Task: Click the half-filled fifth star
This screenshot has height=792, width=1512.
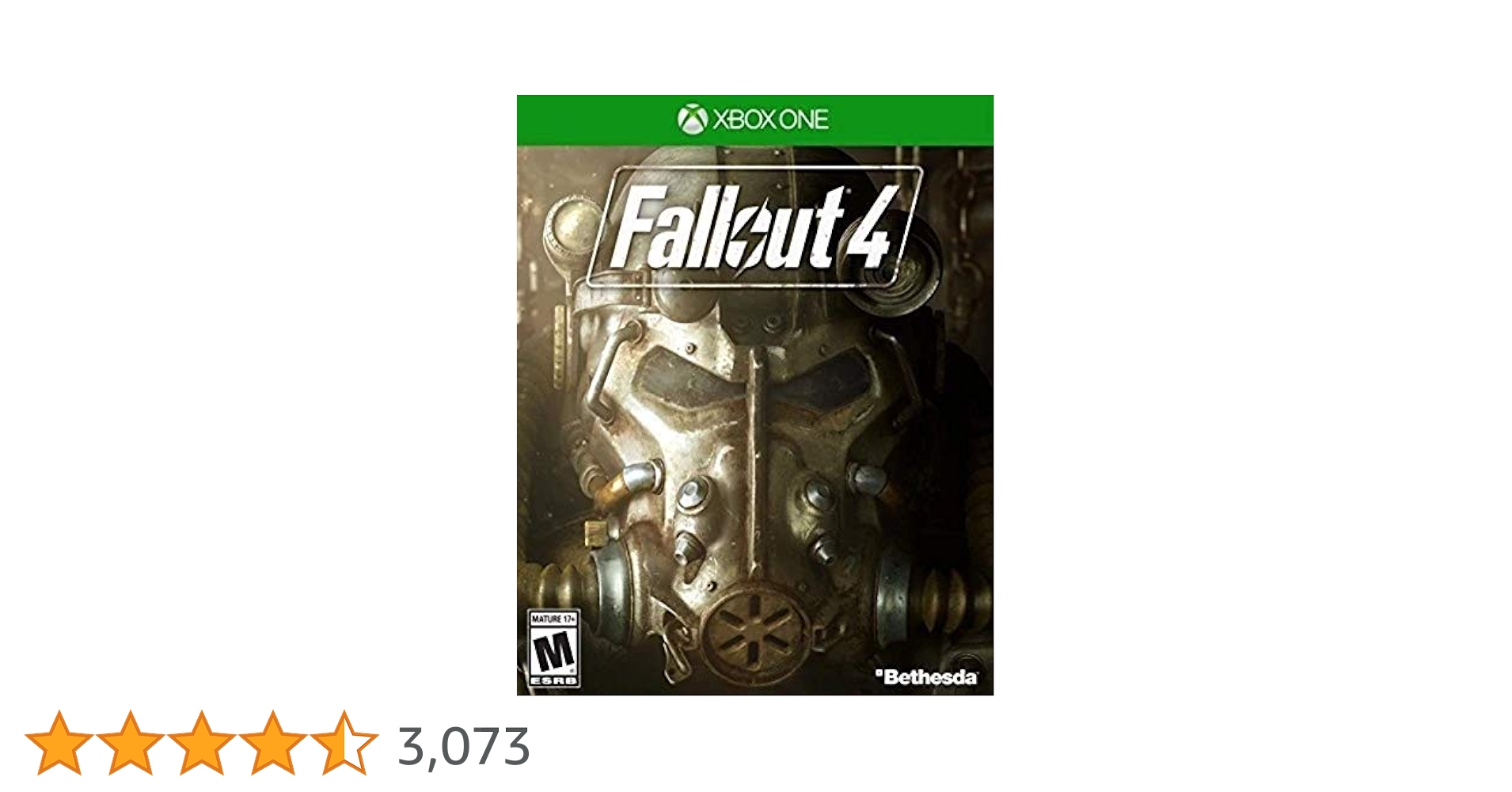Action: tap(344, 743)
